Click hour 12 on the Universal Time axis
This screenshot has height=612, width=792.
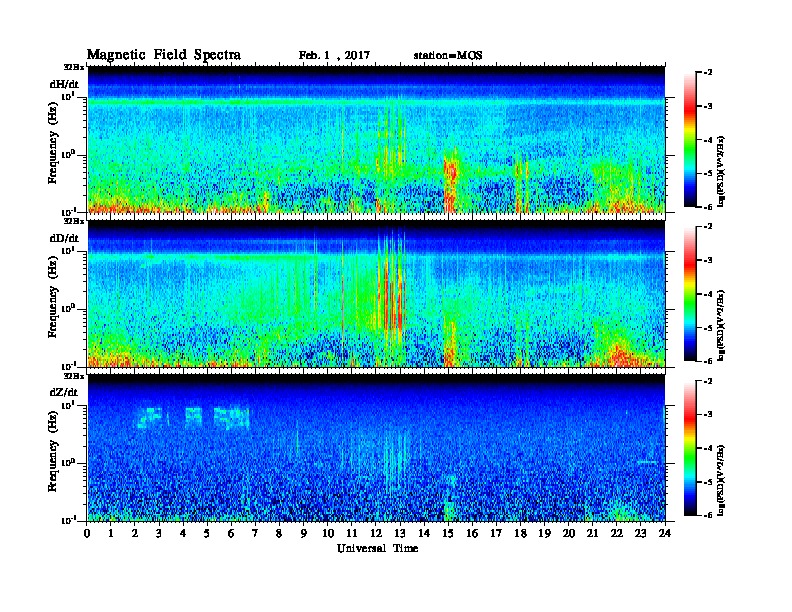376,533
